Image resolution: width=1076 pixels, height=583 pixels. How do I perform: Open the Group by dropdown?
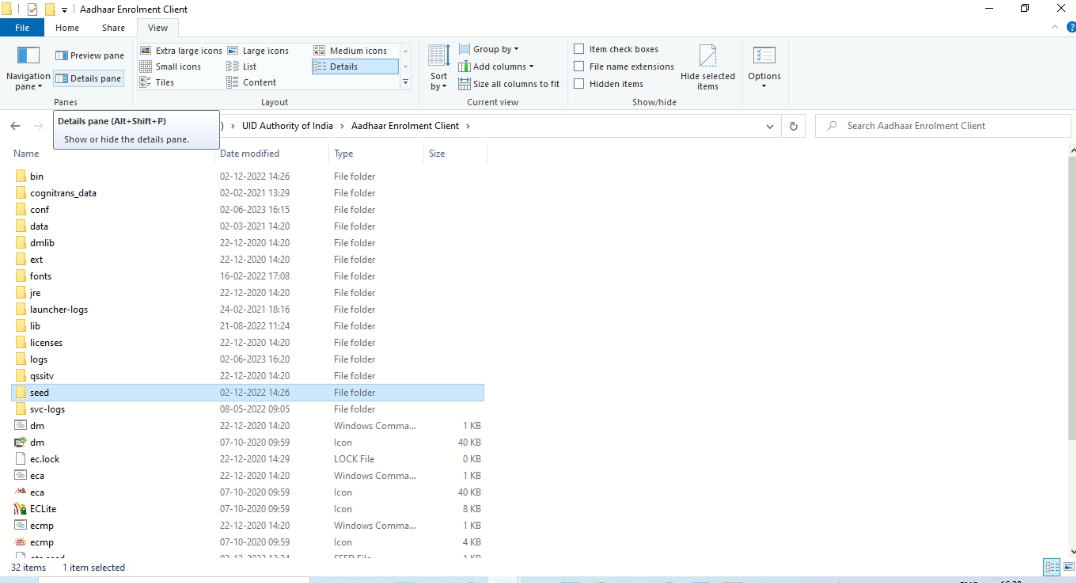pos(489,49)
